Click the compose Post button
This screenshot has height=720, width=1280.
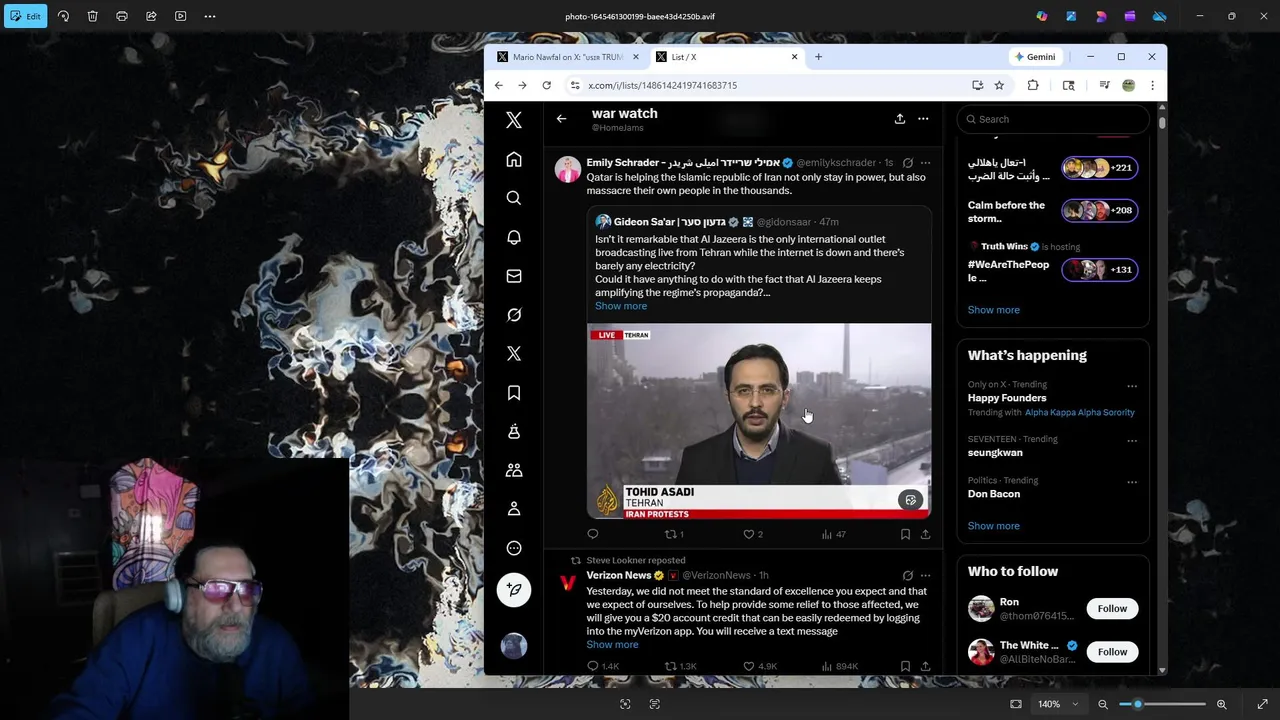click(x=514, y=590)
